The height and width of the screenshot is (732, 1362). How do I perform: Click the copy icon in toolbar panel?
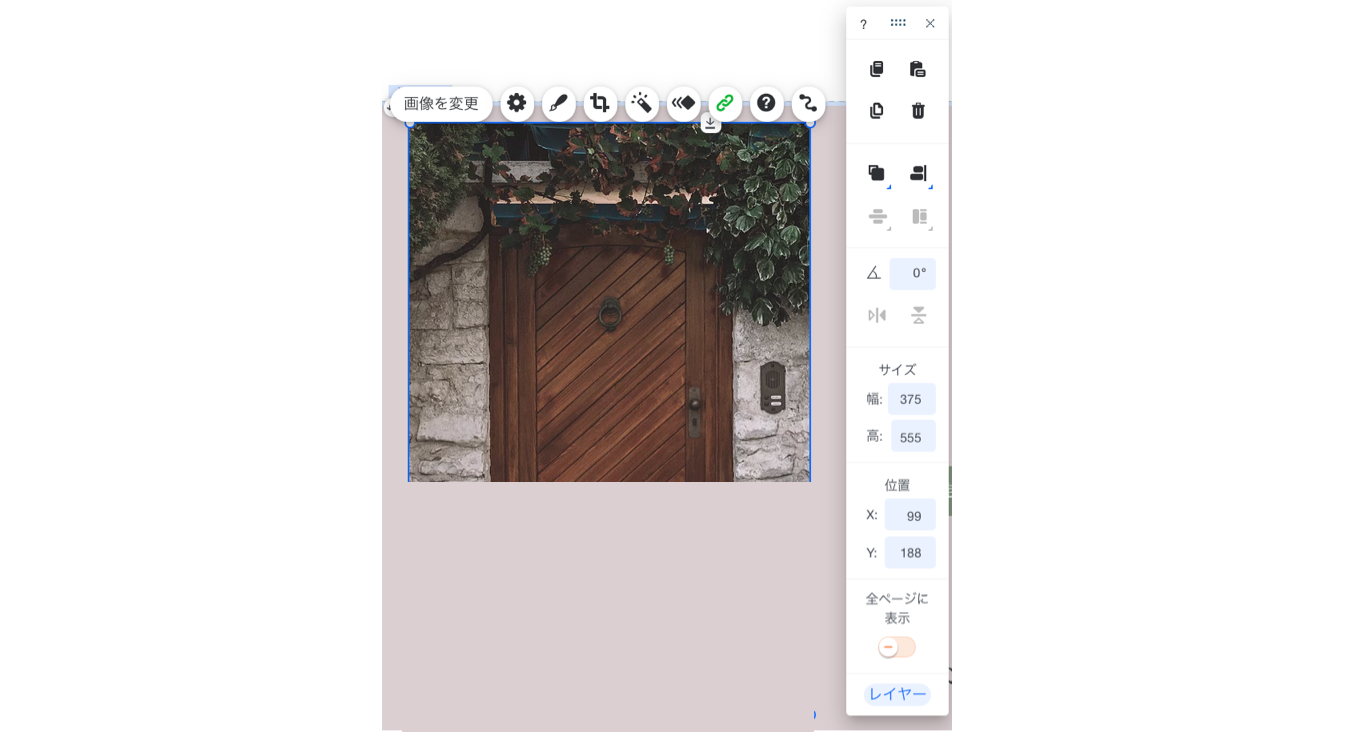coord(877,69)
